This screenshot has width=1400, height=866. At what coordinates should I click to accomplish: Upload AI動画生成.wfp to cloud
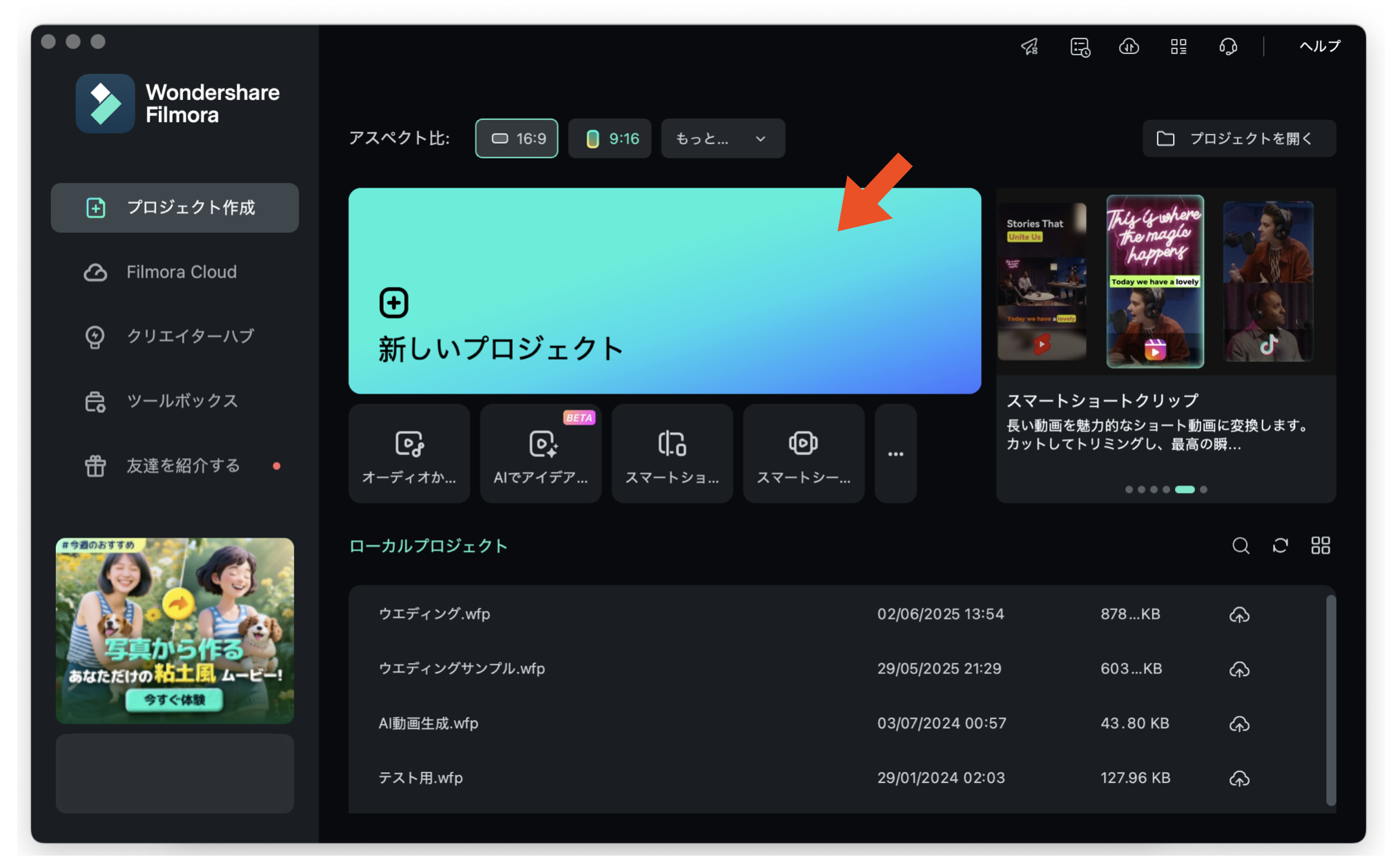click(1239, 723)
